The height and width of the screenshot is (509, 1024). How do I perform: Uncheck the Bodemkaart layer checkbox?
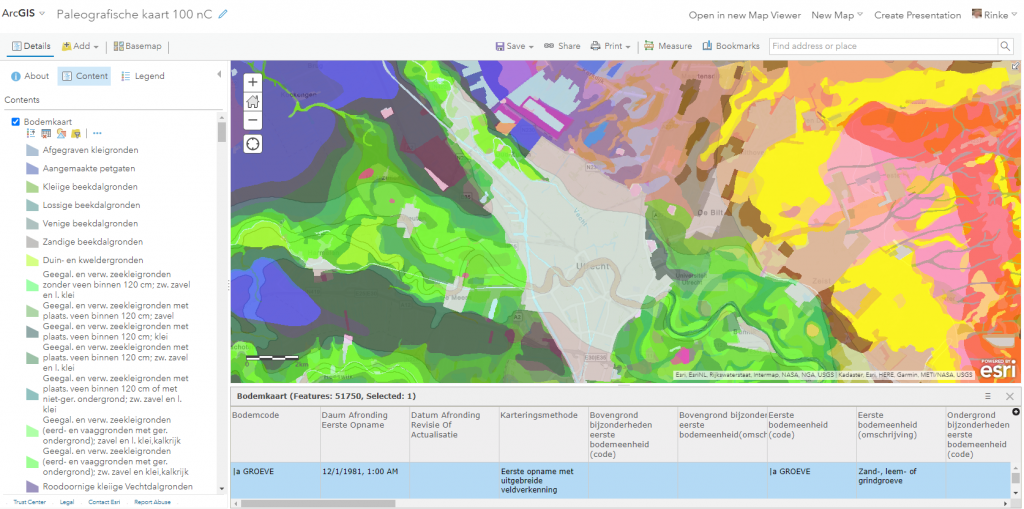(15, 121)
